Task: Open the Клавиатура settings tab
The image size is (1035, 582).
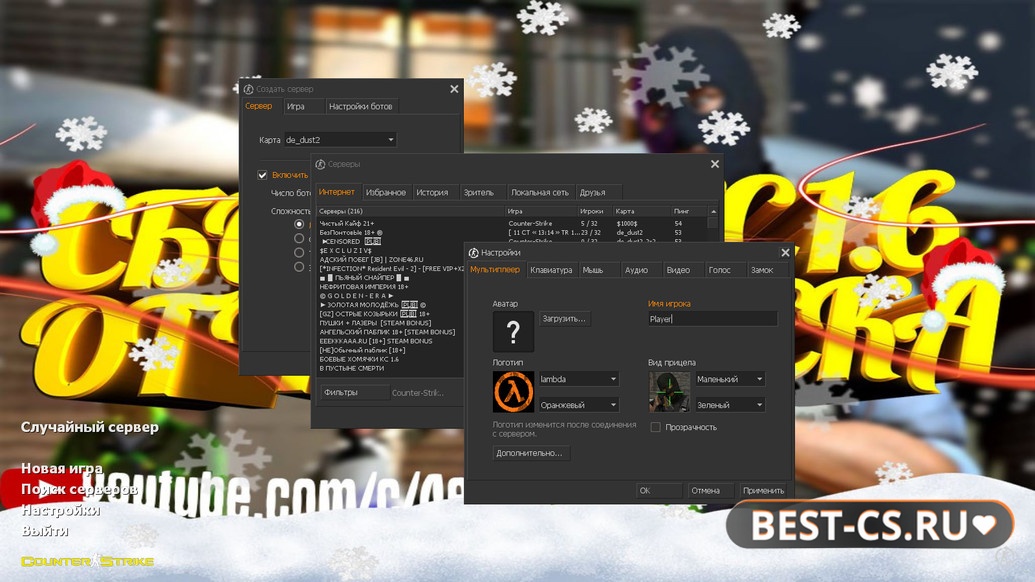Action: tap(551, 270)
